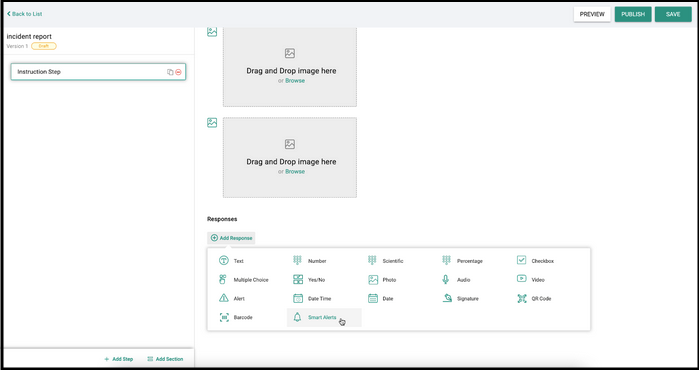Open the Add Response dropdown
The image size is (699, 370).
[x=231, y=238]
